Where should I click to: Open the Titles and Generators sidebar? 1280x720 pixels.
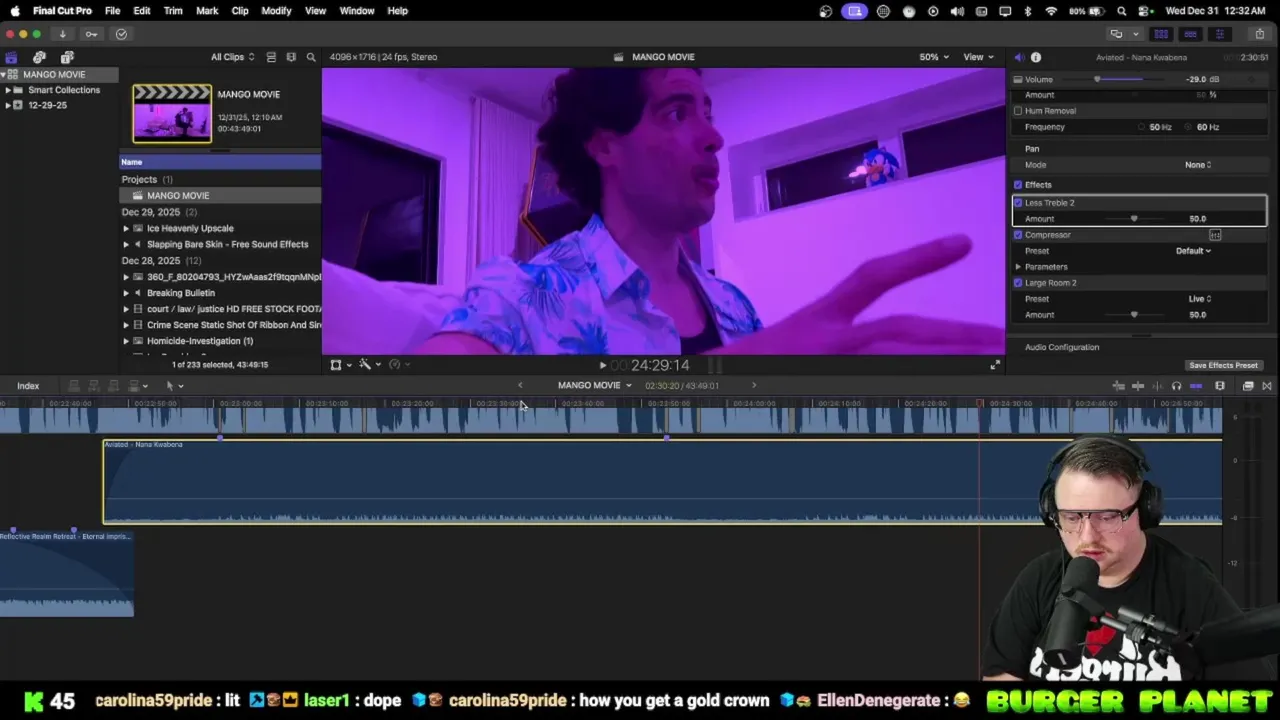point(67,57)
